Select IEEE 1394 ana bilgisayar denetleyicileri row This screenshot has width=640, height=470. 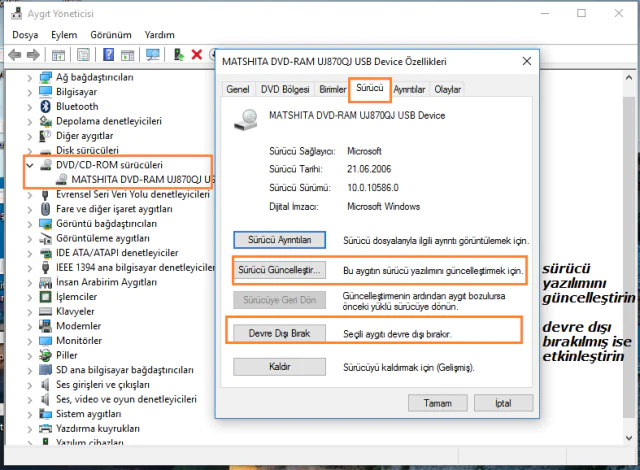(x=136, y=268)
